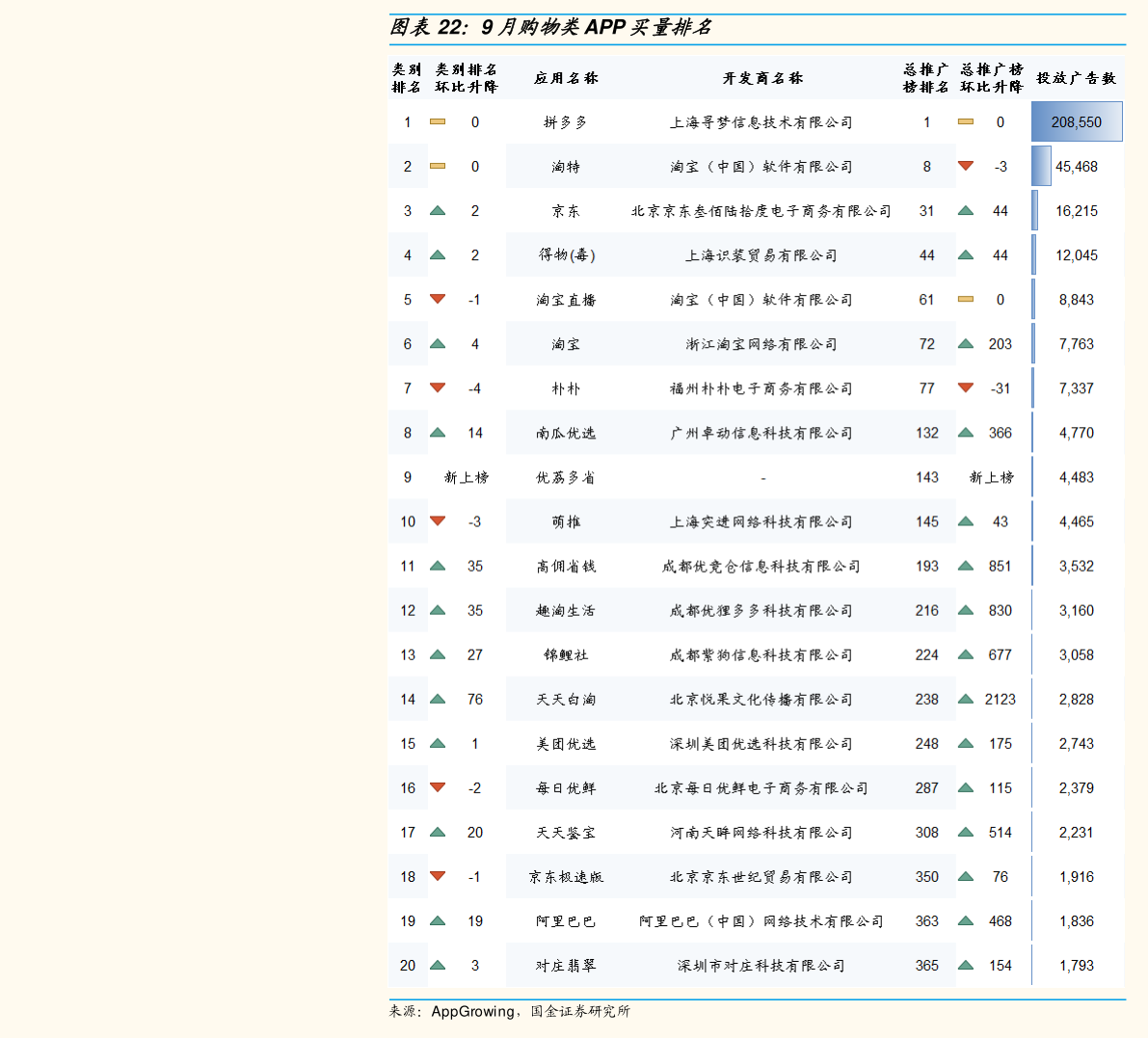This screenshot has height=1038, width=1148.
Task: Click the blue data bar next to 45,468
Action: pos(1041,166)
